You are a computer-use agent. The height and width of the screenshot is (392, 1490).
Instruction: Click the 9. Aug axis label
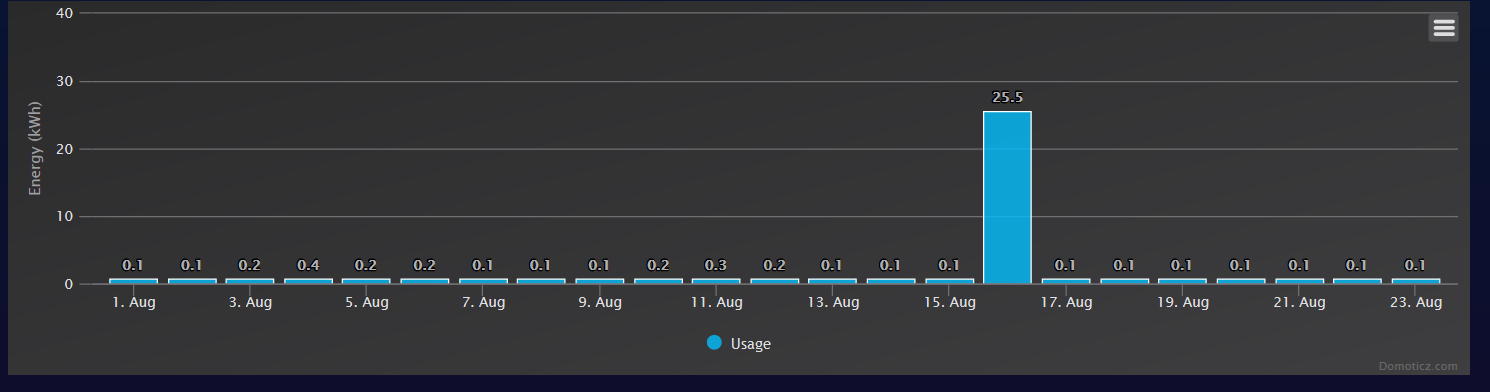point(599,302)
